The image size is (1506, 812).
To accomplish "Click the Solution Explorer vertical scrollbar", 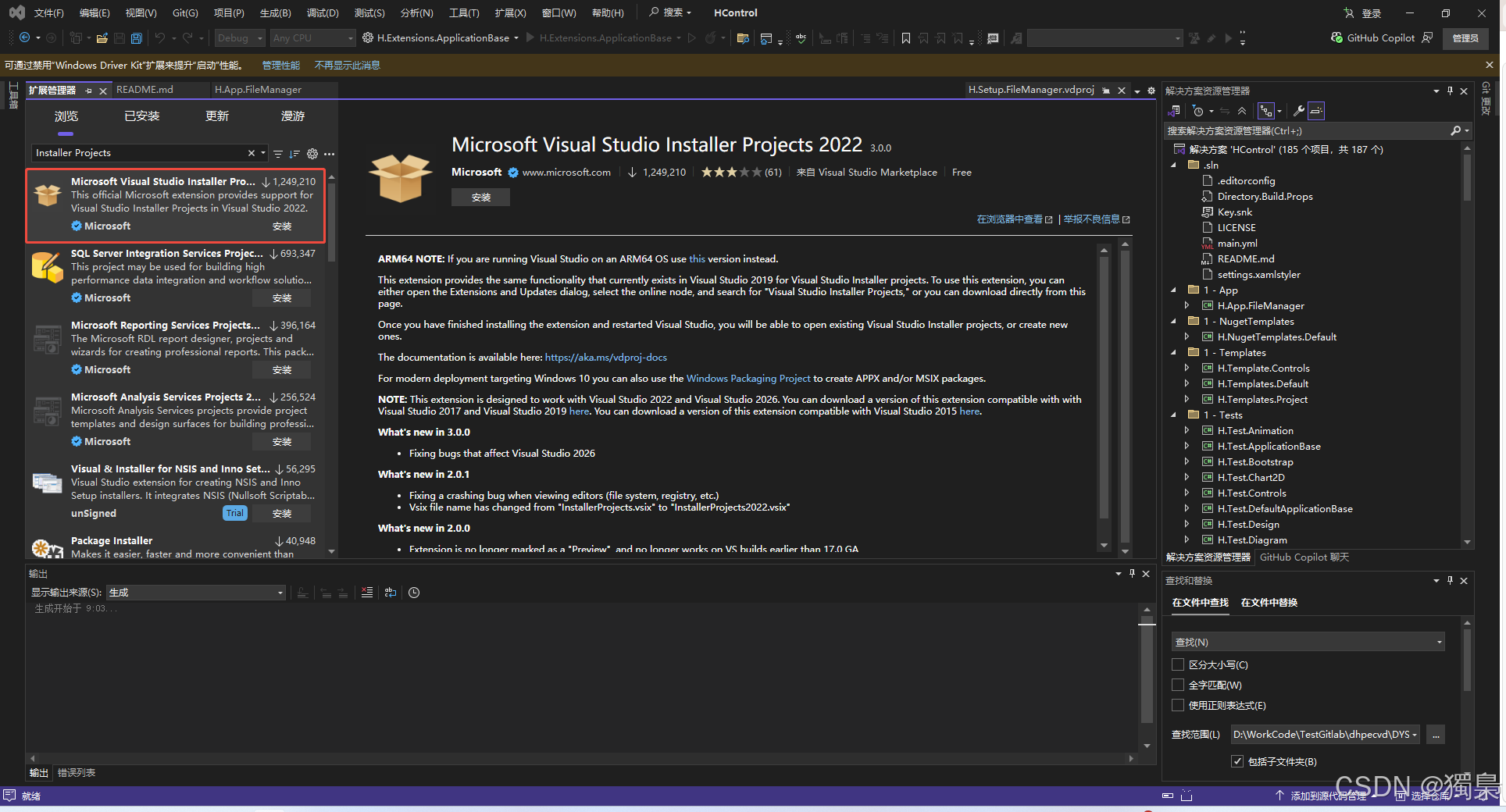I will tap(1467, 344).
